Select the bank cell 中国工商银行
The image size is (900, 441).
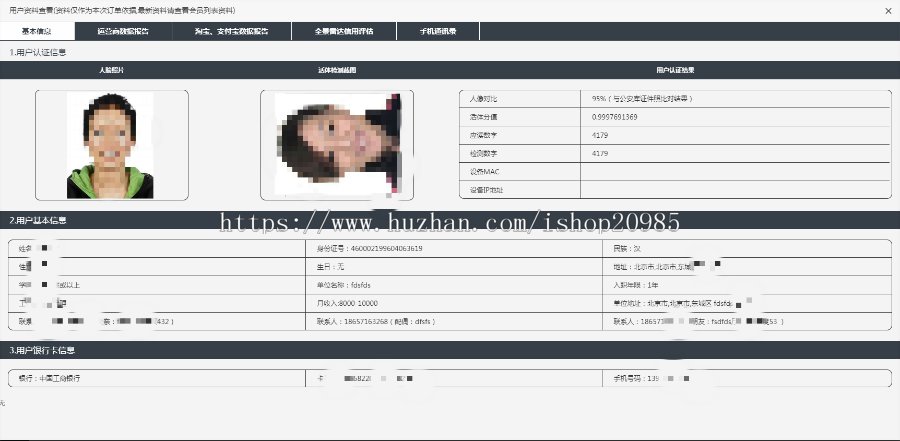pos(157,378)
